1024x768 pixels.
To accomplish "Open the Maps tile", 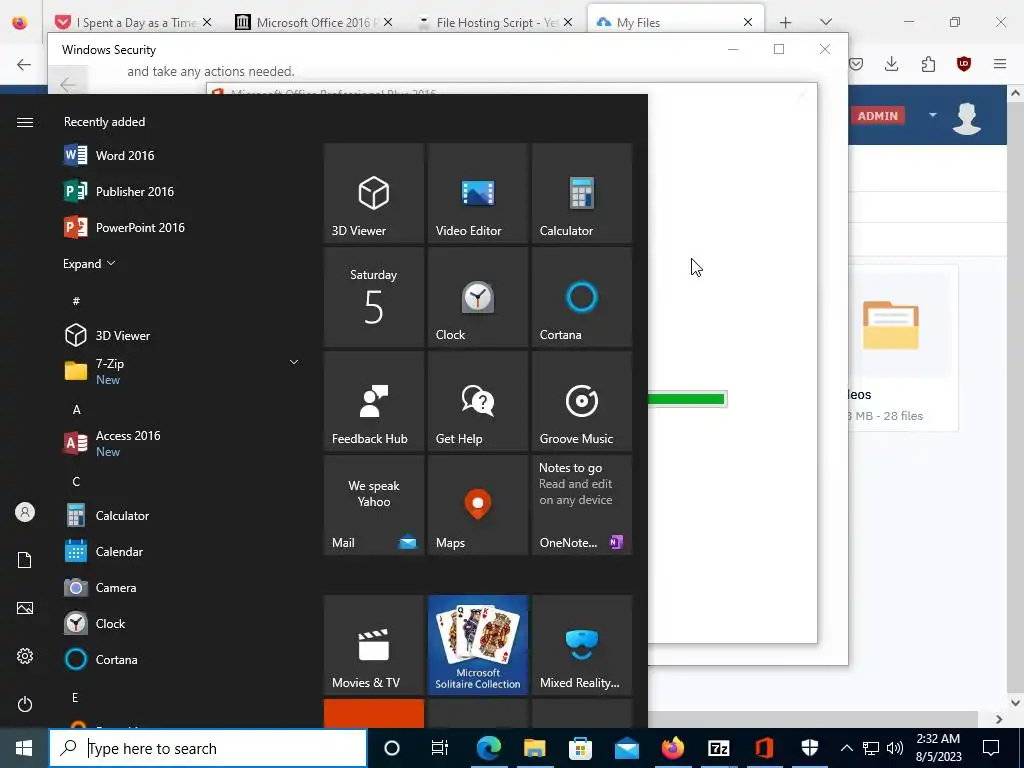I will click(x=477, y=505).
